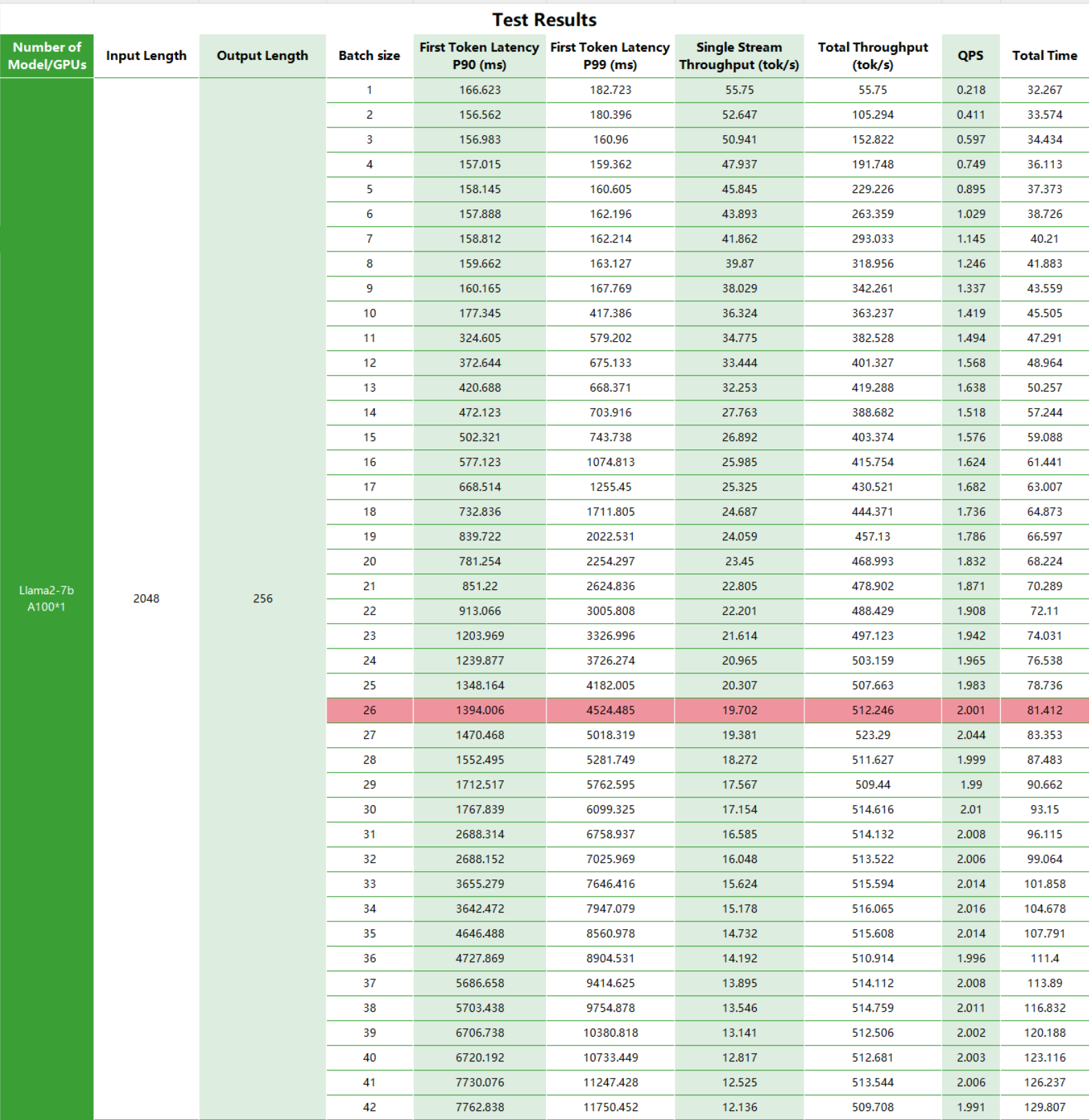Click P90 latency value "6720.192"
This screenshot has height=1120, width=1089.
480,1058
